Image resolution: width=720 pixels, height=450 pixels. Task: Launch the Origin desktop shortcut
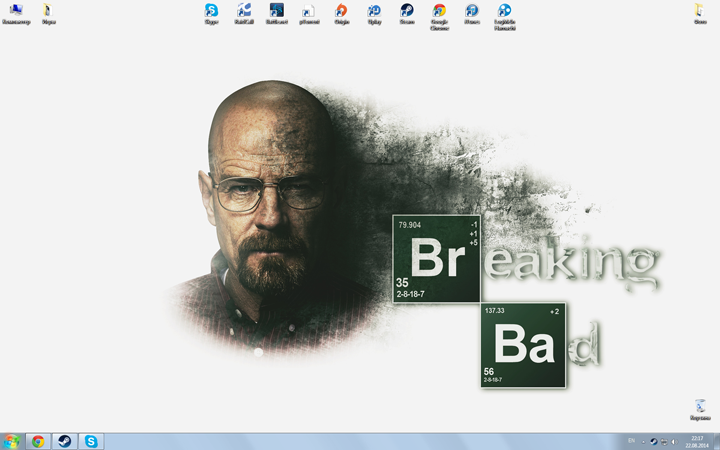[341, 14]
